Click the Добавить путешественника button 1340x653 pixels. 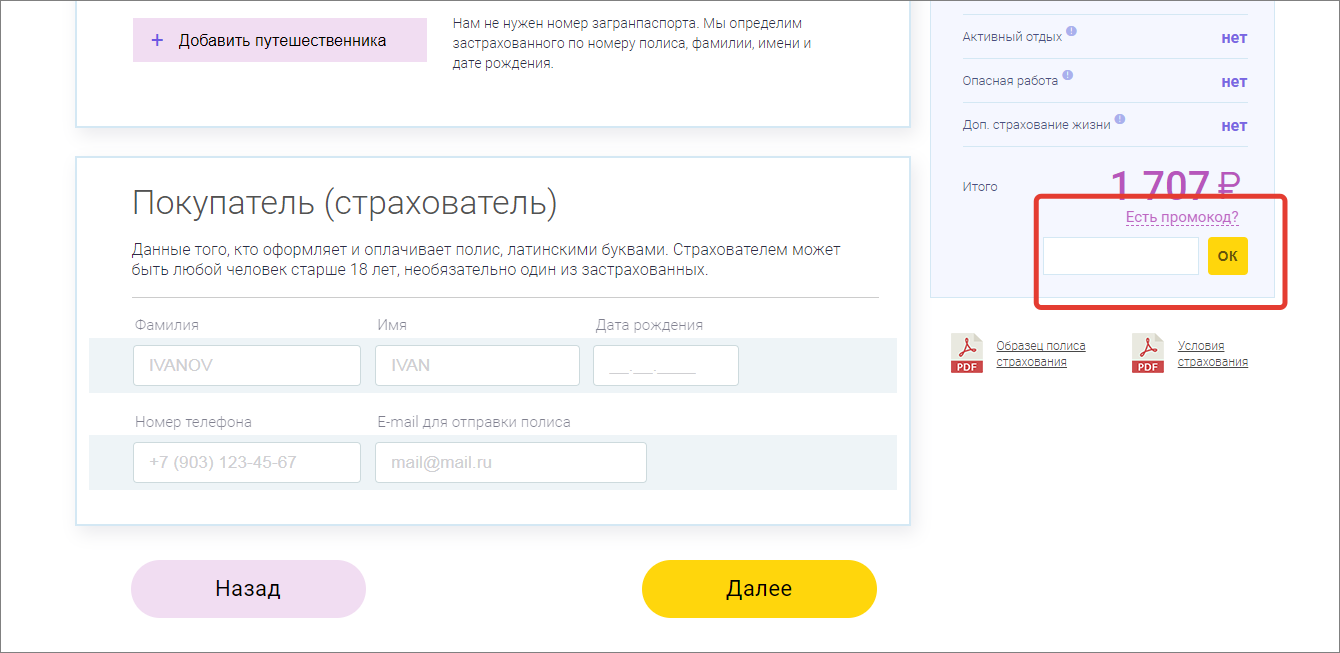[x=280, y=41]
